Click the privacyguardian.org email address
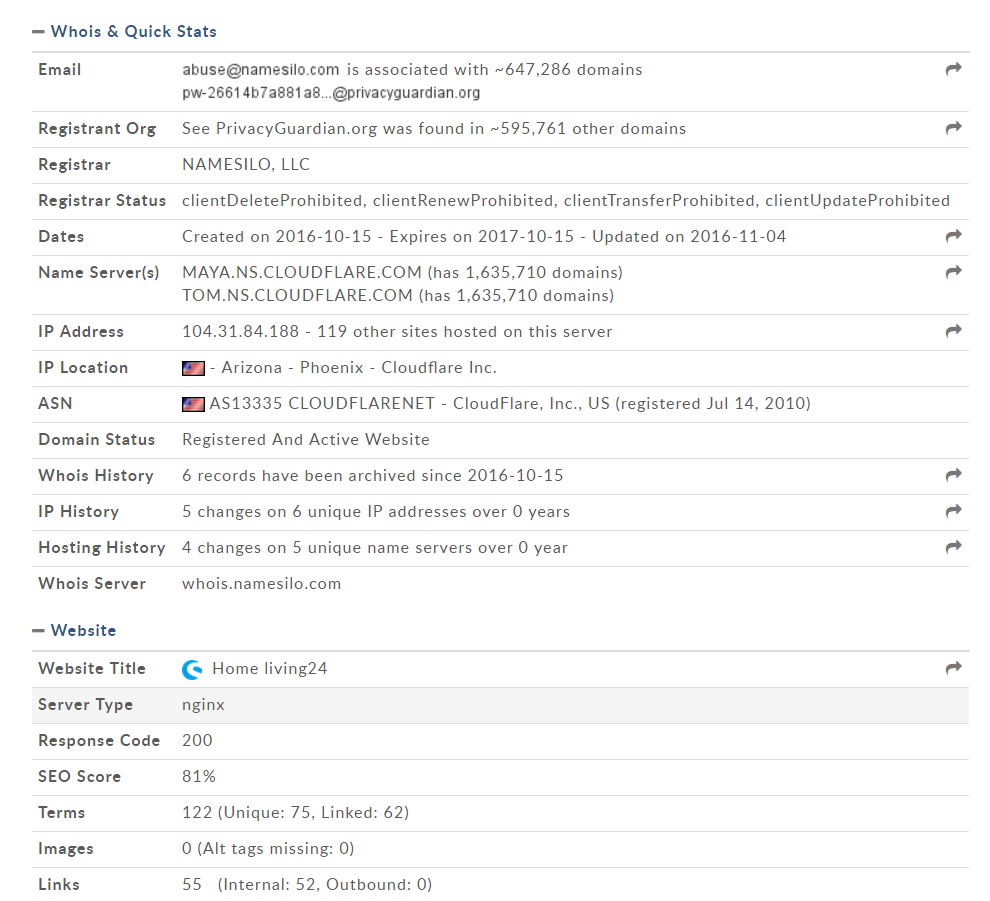Image resolution: width=990 pixels, height=901 pixels. tap(331, 93)
